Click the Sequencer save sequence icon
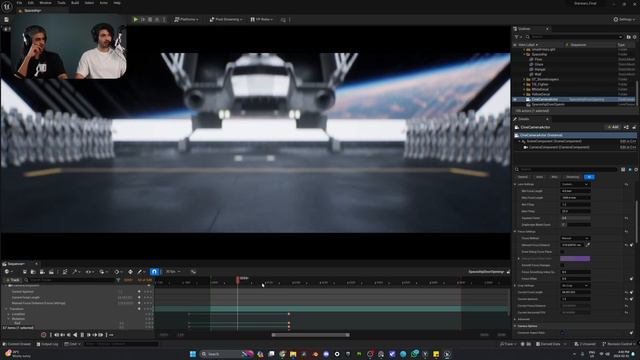The width and height of the screenshot is (640, 360). click(24, 271)
